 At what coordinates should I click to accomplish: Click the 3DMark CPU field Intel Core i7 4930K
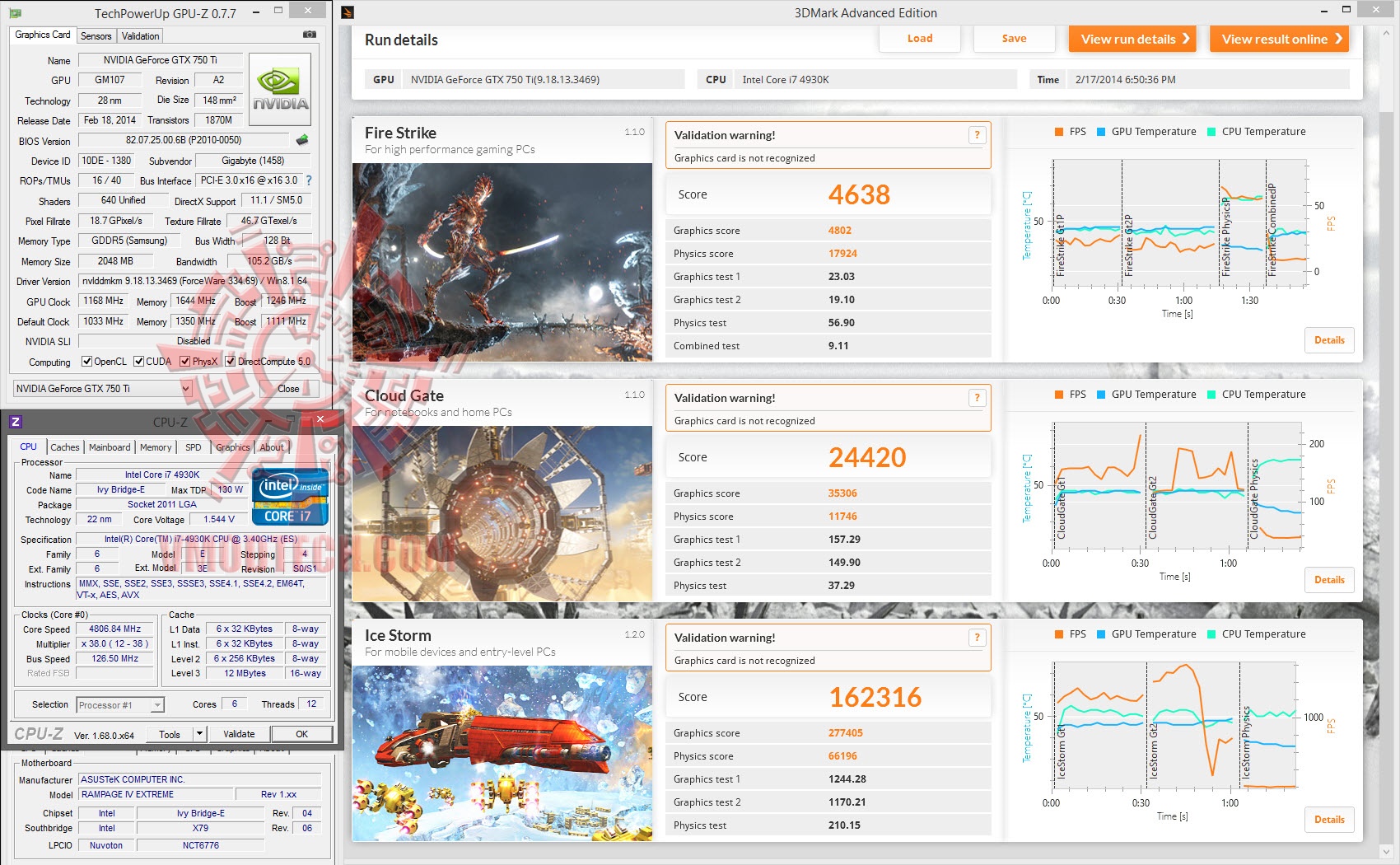pyautogui.click(x=875, y=80)
